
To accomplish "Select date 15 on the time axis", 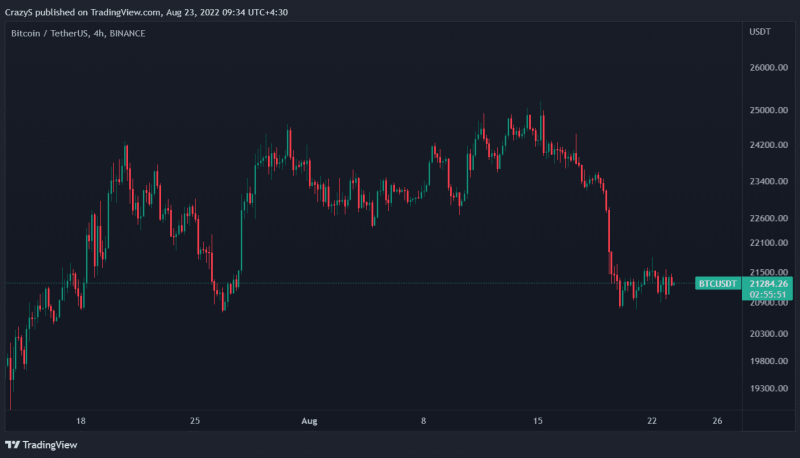I will 538,421.
